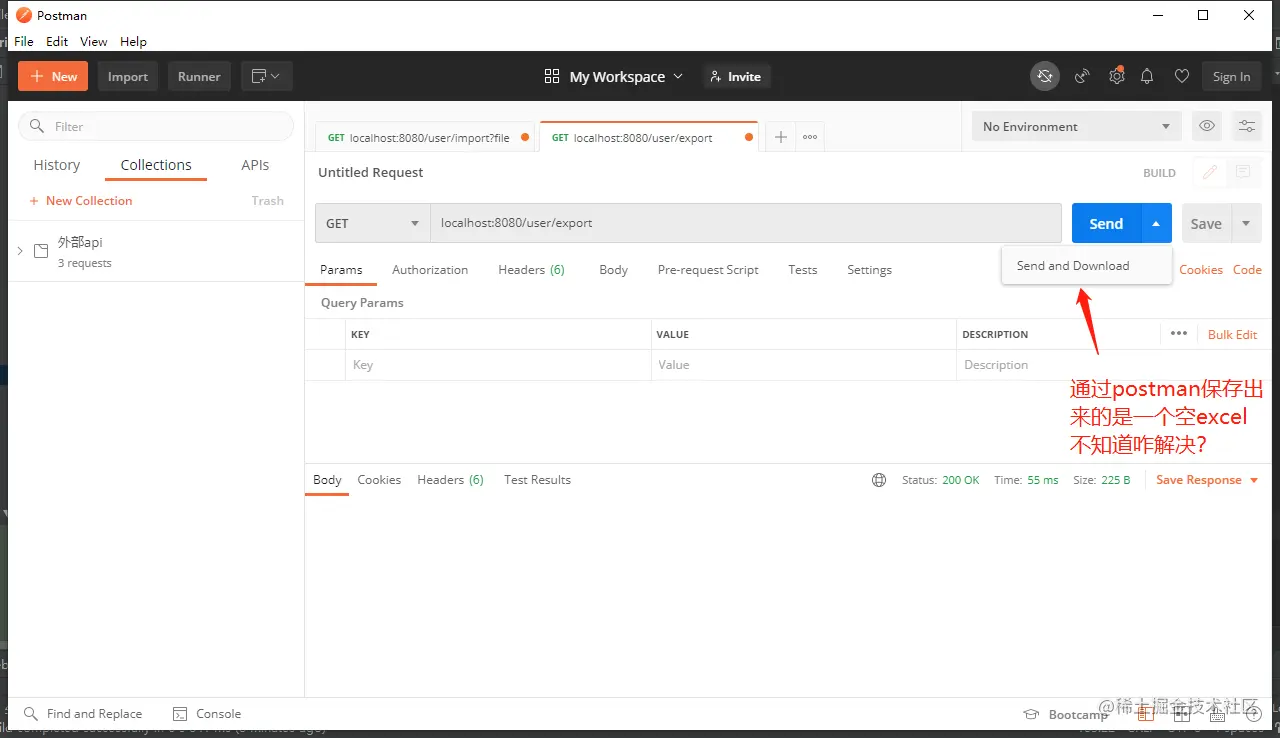Viewport: 1280px width, 738px height.
Task: Click the sync status icon in the header
Action: [x=1045, y=76]
